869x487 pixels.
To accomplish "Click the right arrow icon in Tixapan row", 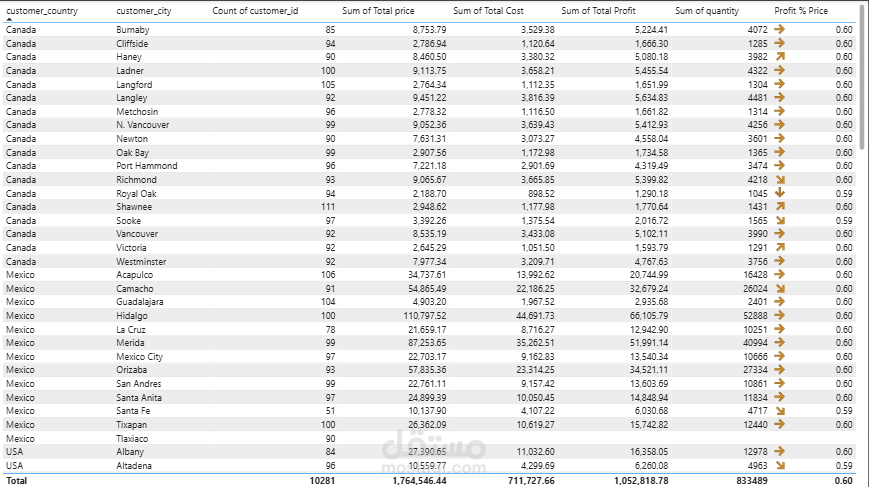I will click(x=780, y=425).
